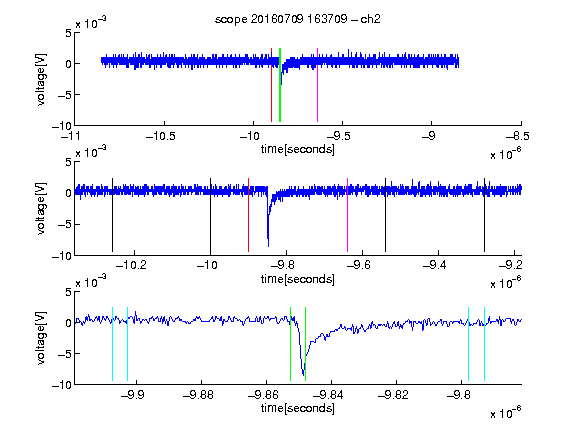Click the plot title 'scope 20160709 163709 – ch2'
The width and height of the screenshot is (576, 432).
297,19
